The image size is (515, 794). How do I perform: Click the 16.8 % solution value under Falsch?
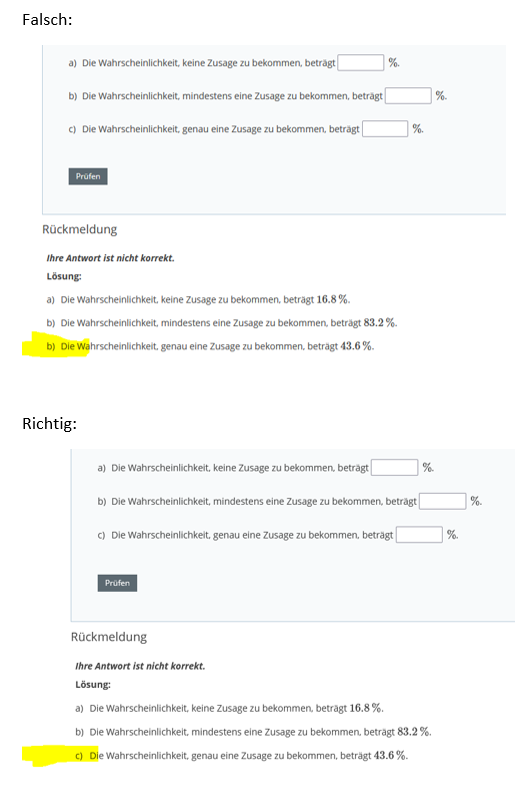click(x=333, y=299)
